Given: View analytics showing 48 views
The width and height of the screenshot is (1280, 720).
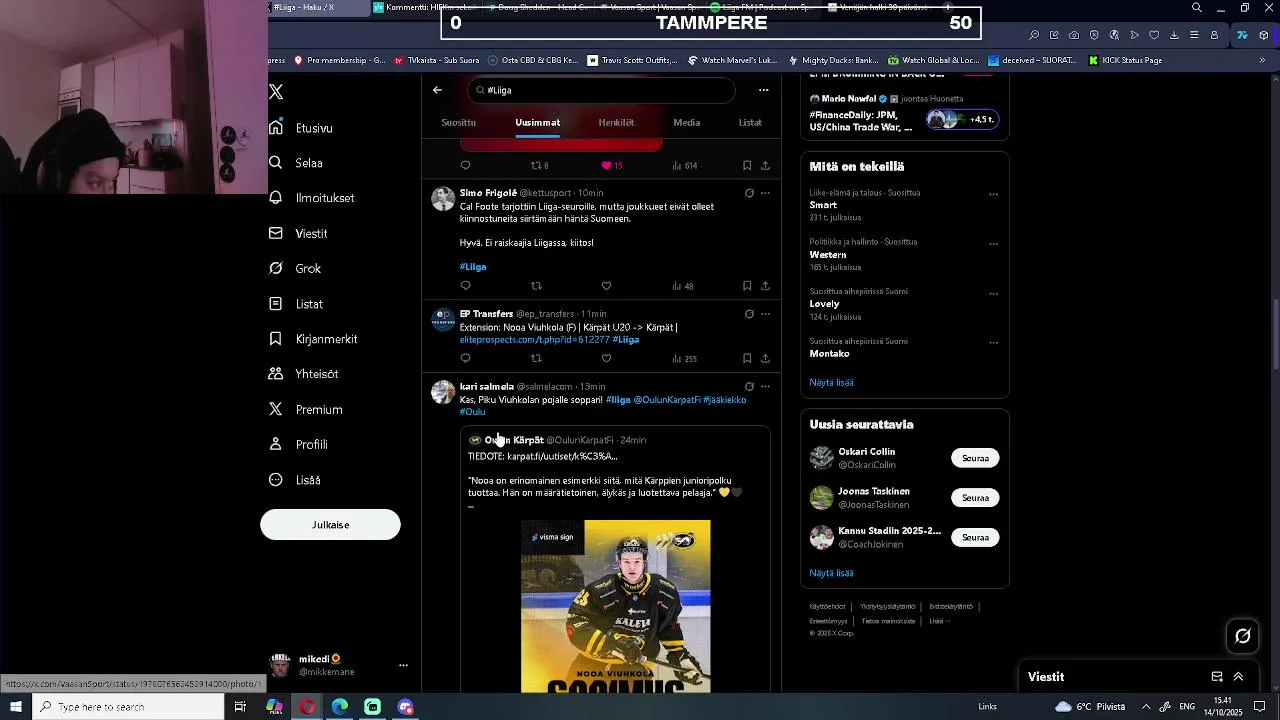Looking at the screenshot, I should click(x=682, y=286).
